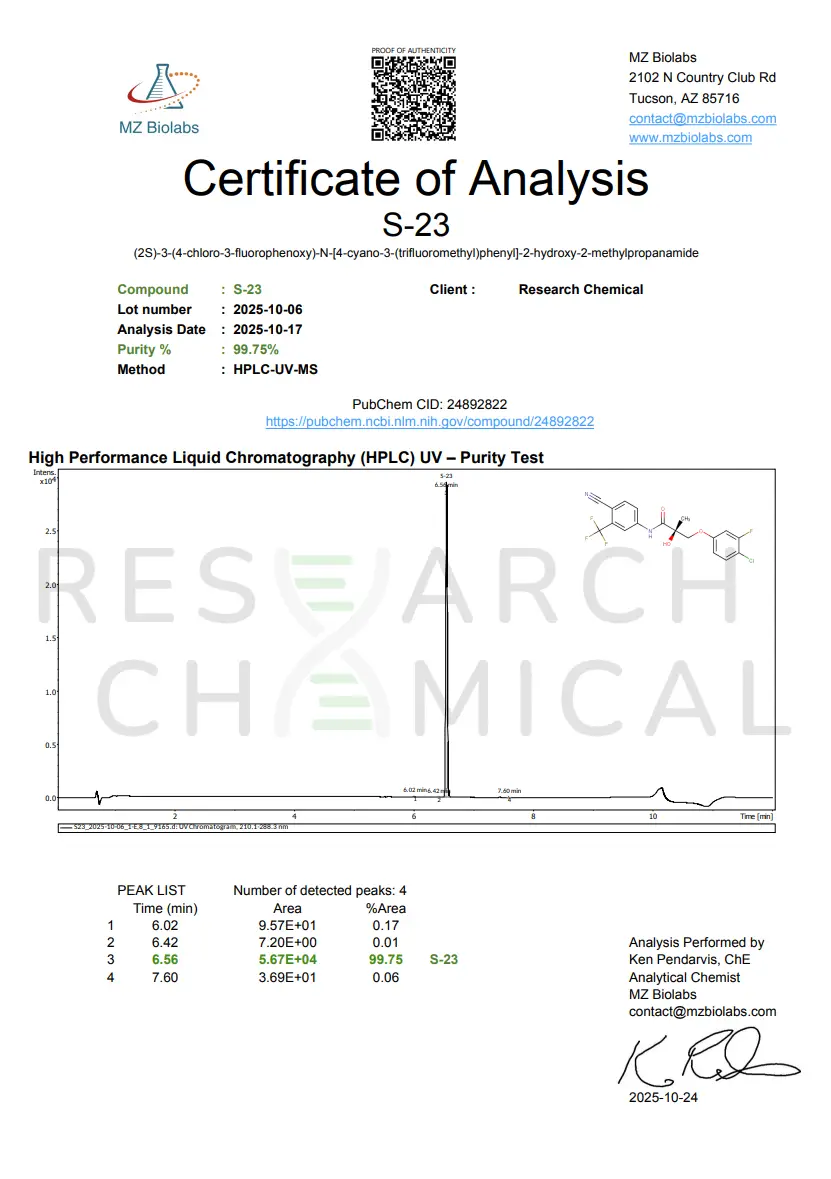This screenshot has height=1179, width=831.
Task: Click the Ken Pendarvis, ChE name
Action: click(689, 959)
